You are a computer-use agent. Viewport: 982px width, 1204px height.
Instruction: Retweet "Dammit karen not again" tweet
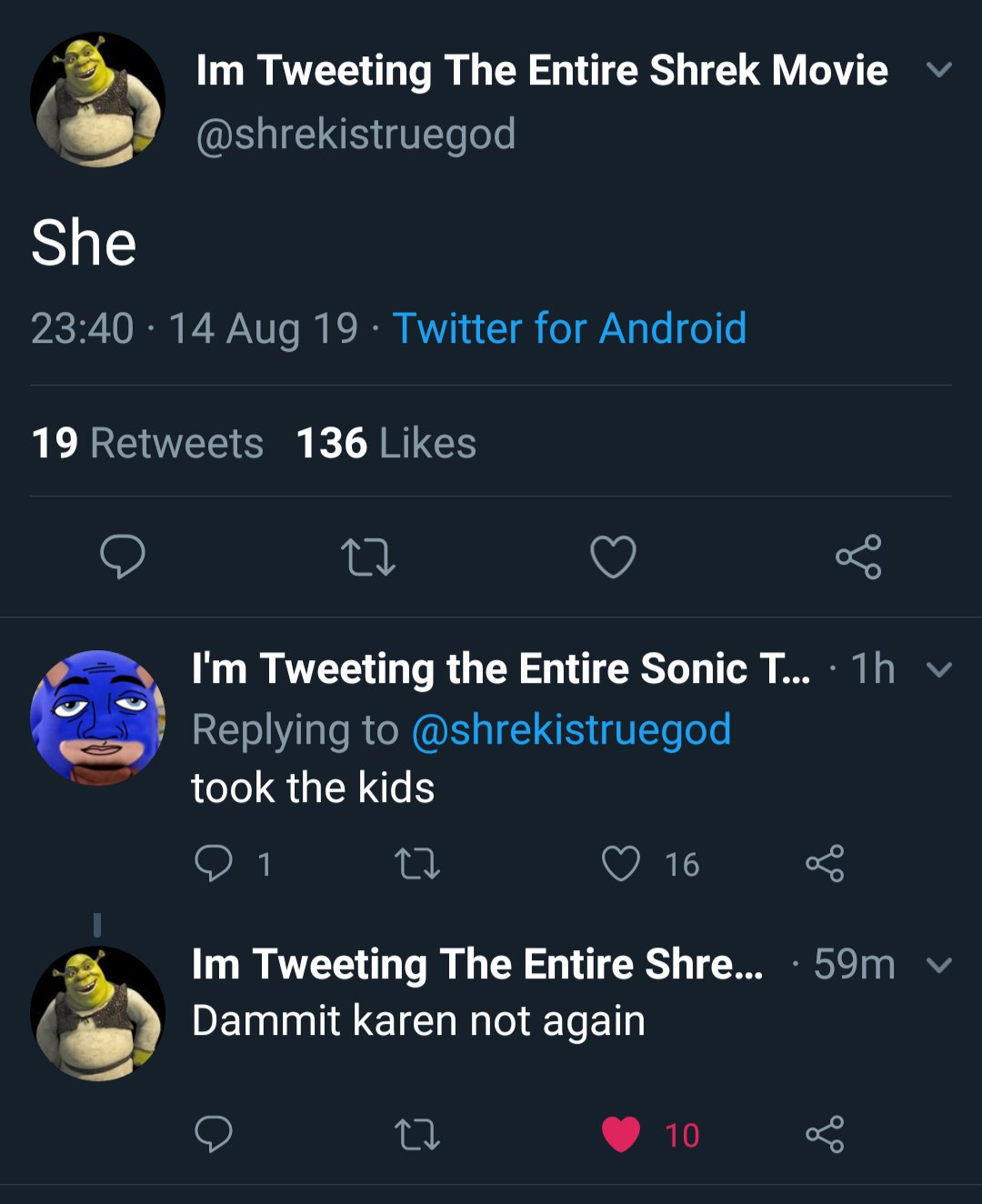418,1134
